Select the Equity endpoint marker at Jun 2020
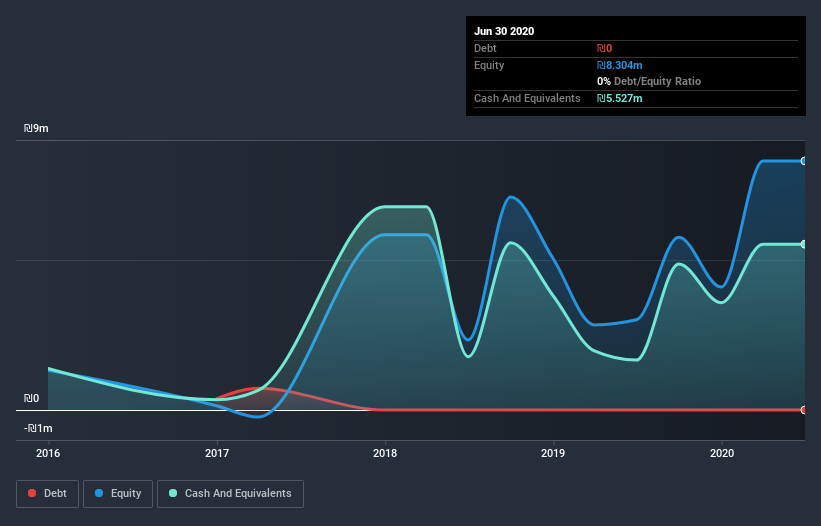 pyautogui.click(x=804, y=161)
